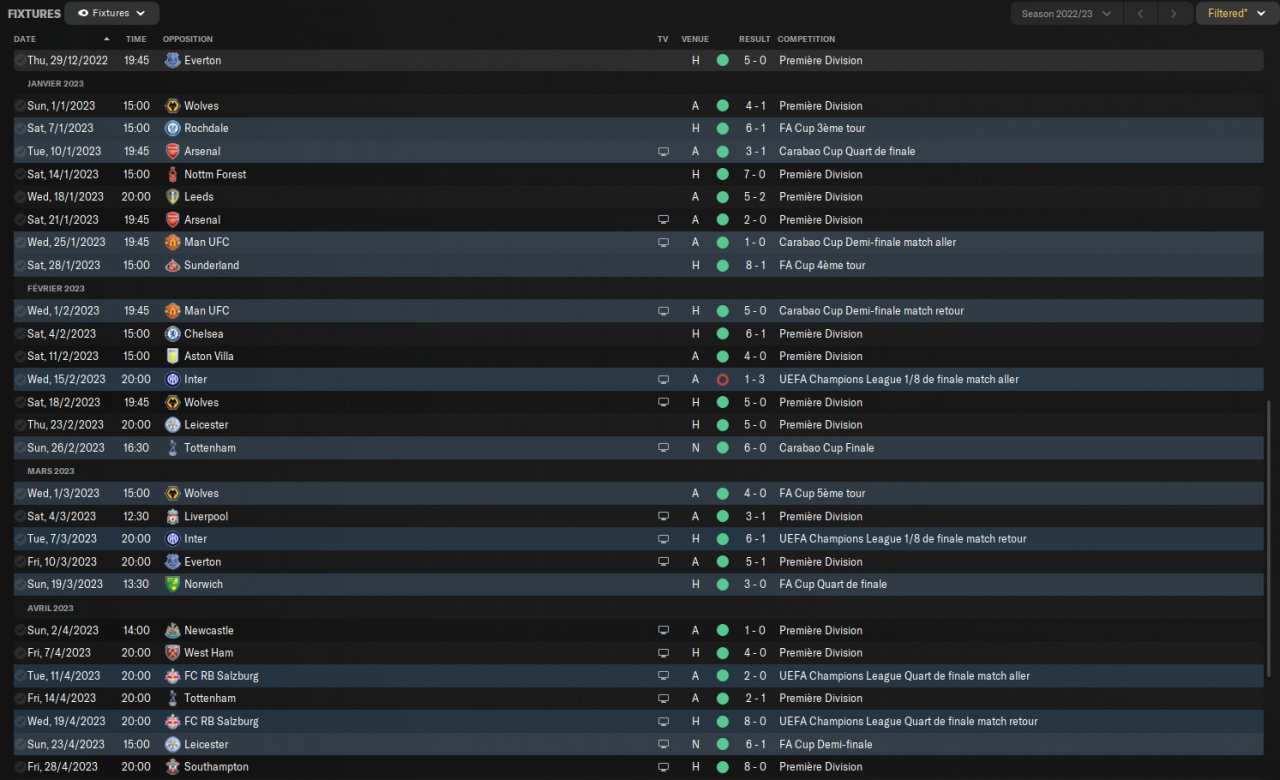Click the Time column header

pyautogui.click(x=136, y=39)
